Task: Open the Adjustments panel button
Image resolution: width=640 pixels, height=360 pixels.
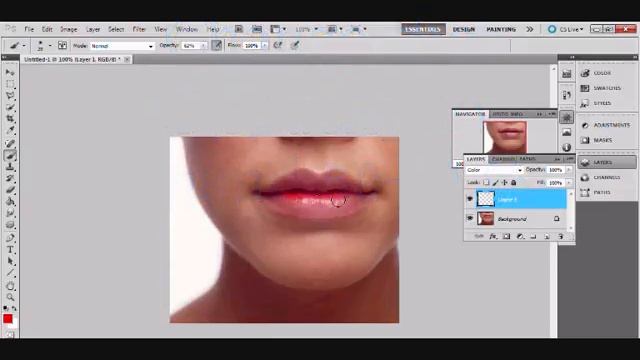Action: click(607, 125)
